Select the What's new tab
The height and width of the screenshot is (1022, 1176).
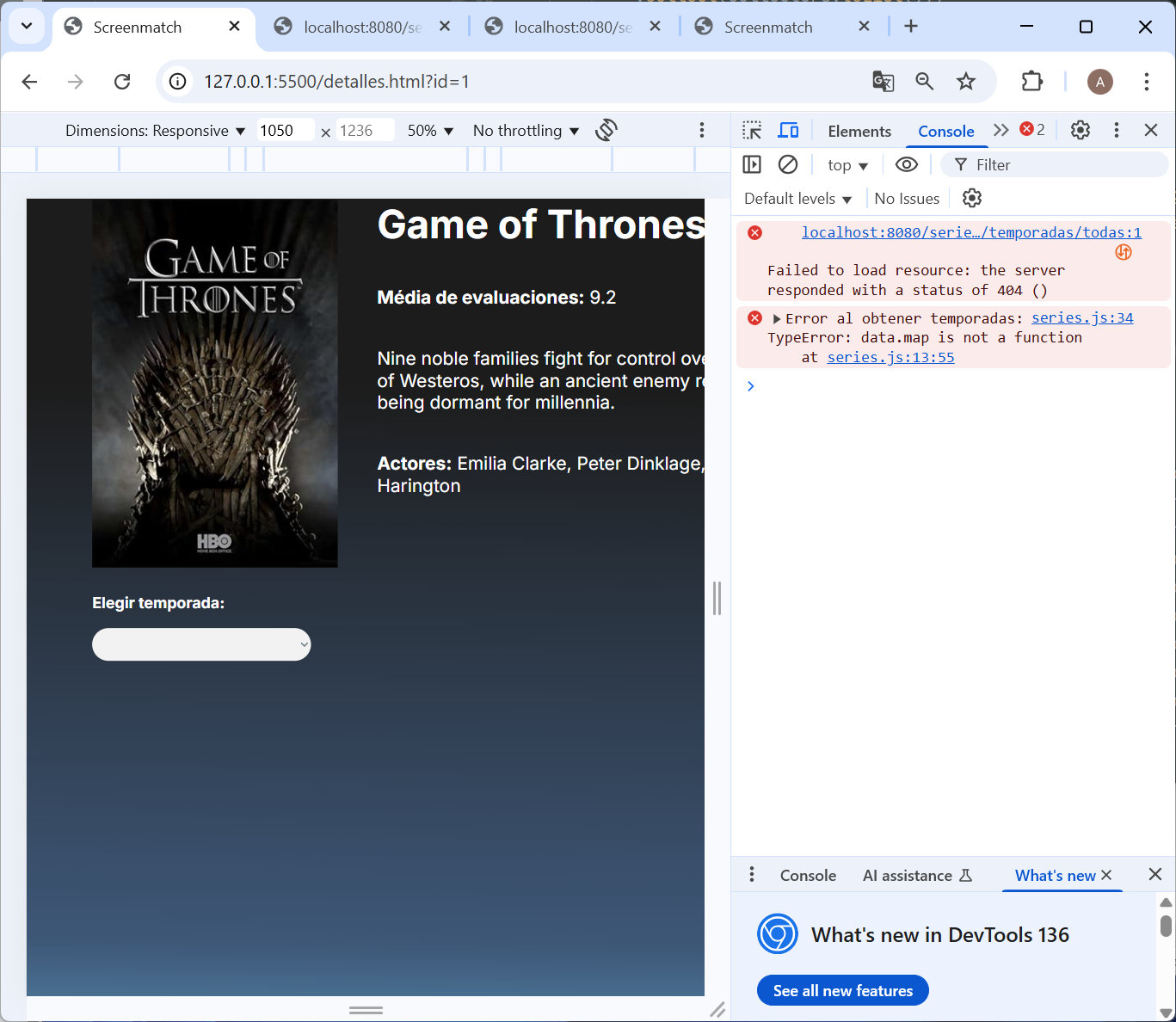point(1055,876)
